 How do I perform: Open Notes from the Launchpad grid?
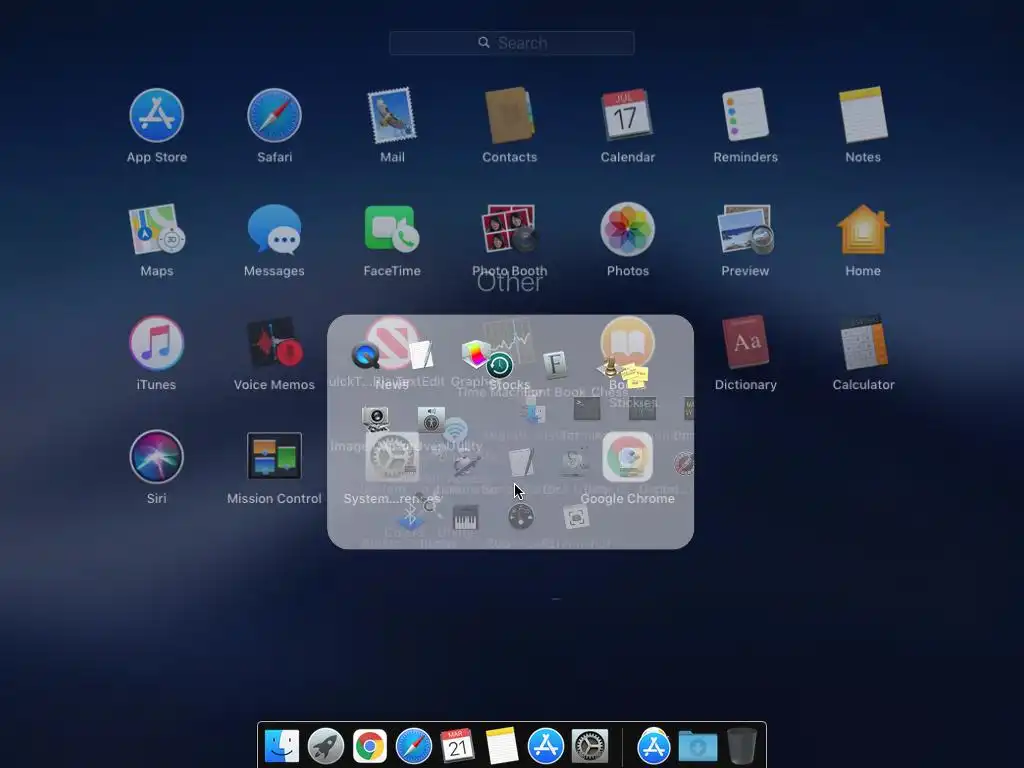[863, 116]
